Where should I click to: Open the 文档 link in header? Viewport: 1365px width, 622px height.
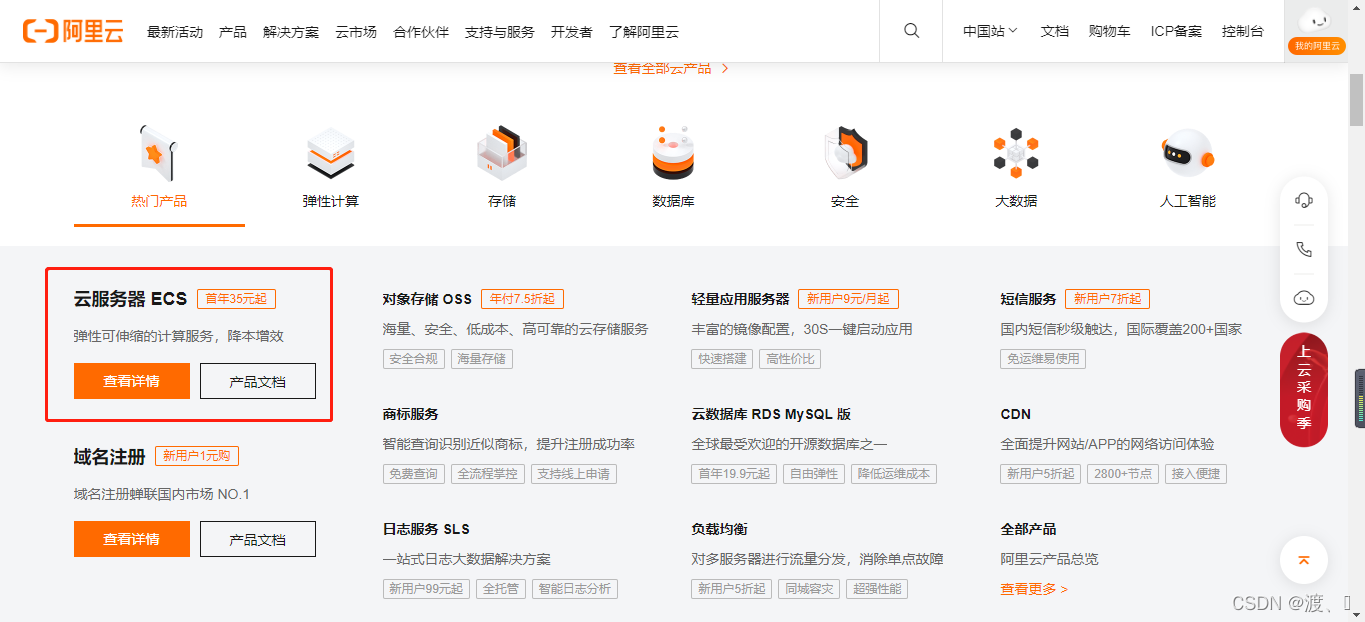pyautogui.click(x=1055, y=31)
